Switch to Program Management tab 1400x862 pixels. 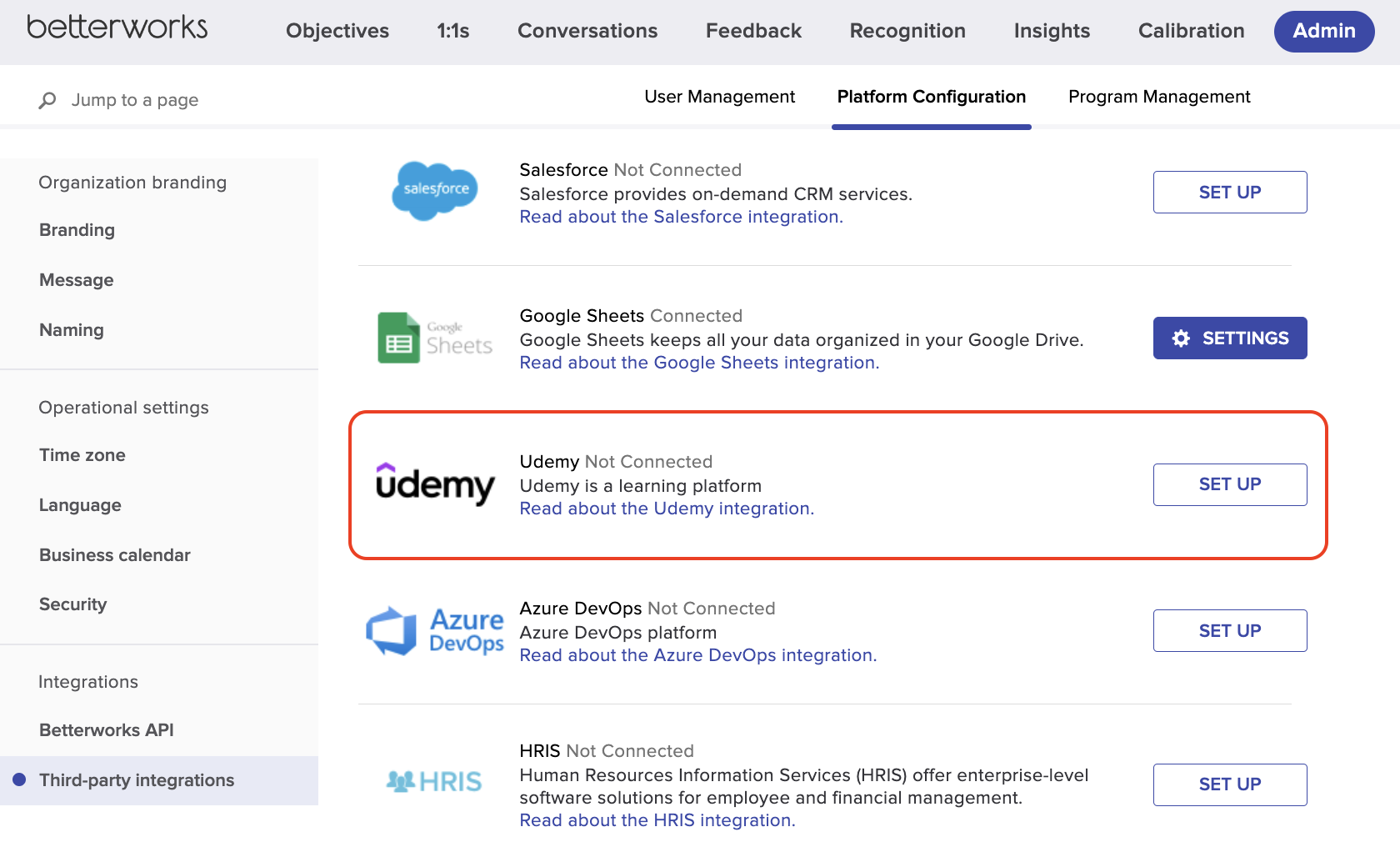point(1159,97)
